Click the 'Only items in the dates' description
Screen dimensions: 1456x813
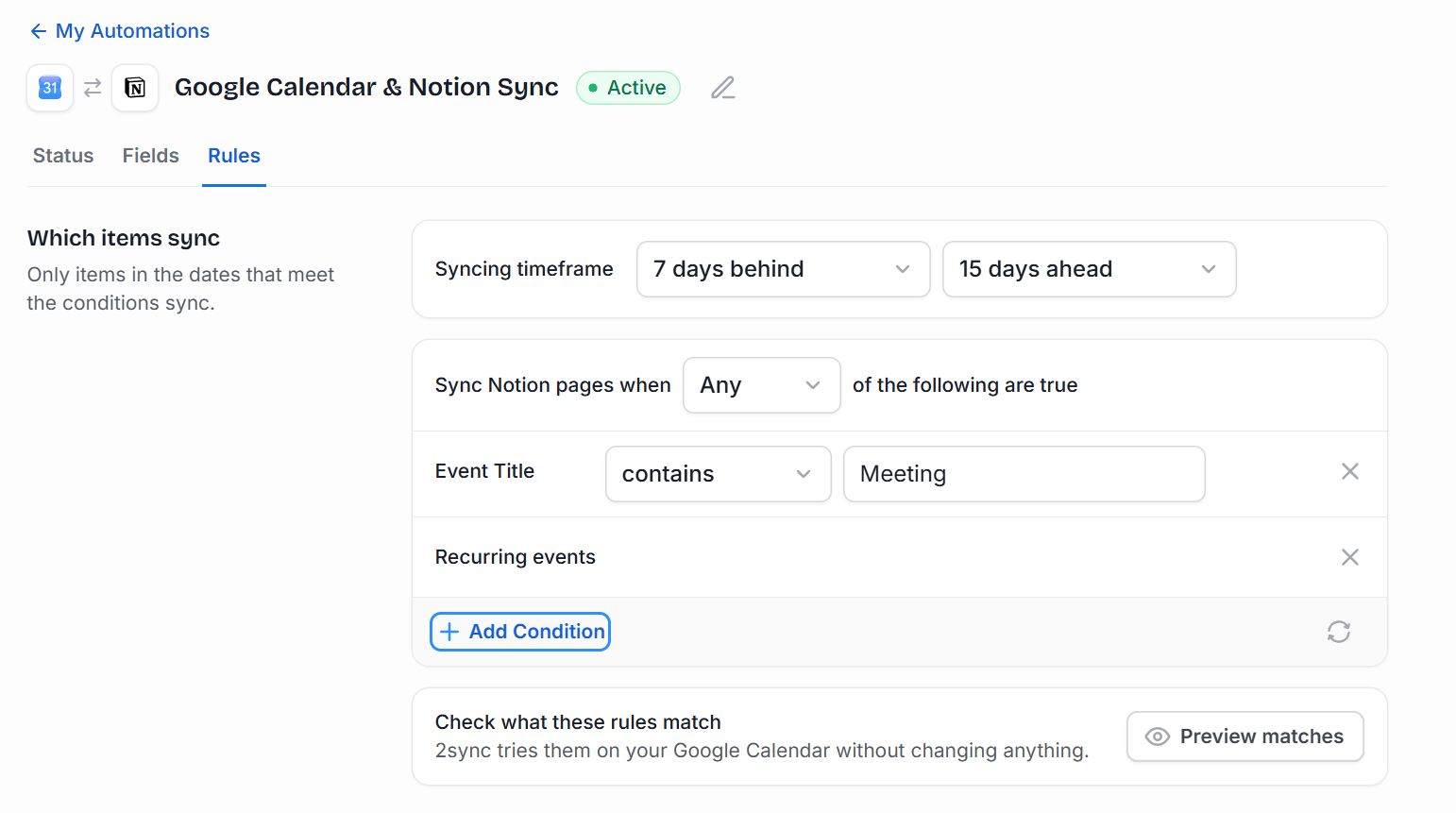(x=181, y=289)
